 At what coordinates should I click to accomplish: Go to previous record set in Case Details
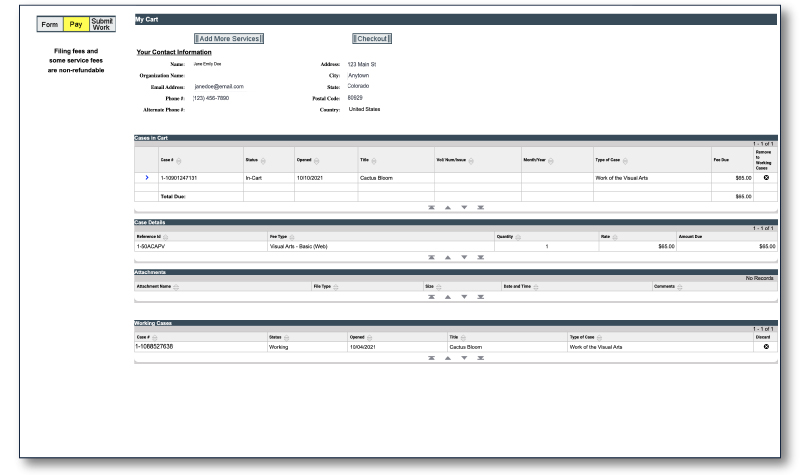pyautogui.click(x=446, y=255)
